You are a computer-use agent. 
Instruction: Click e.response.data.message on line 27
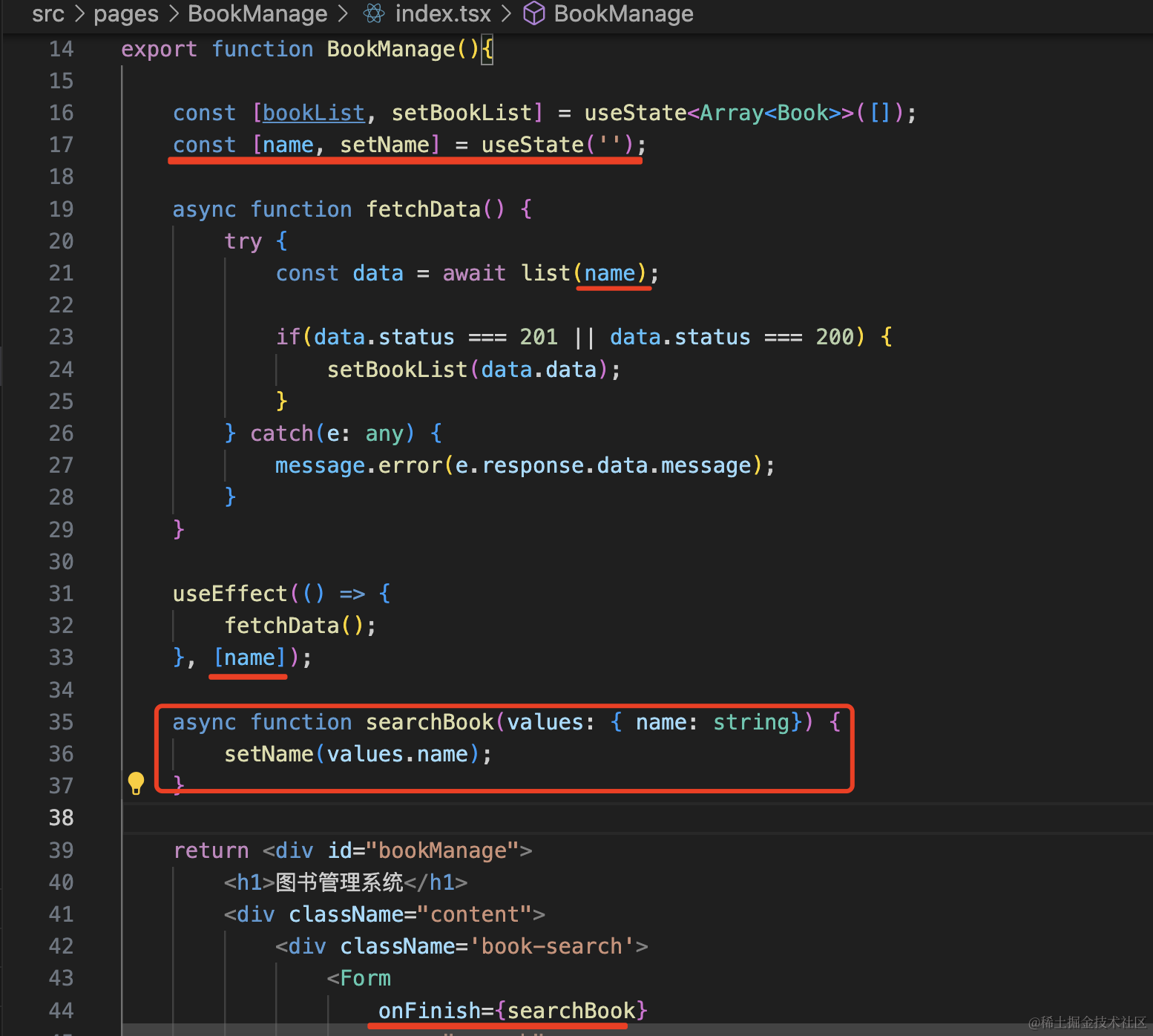(603, 465)
